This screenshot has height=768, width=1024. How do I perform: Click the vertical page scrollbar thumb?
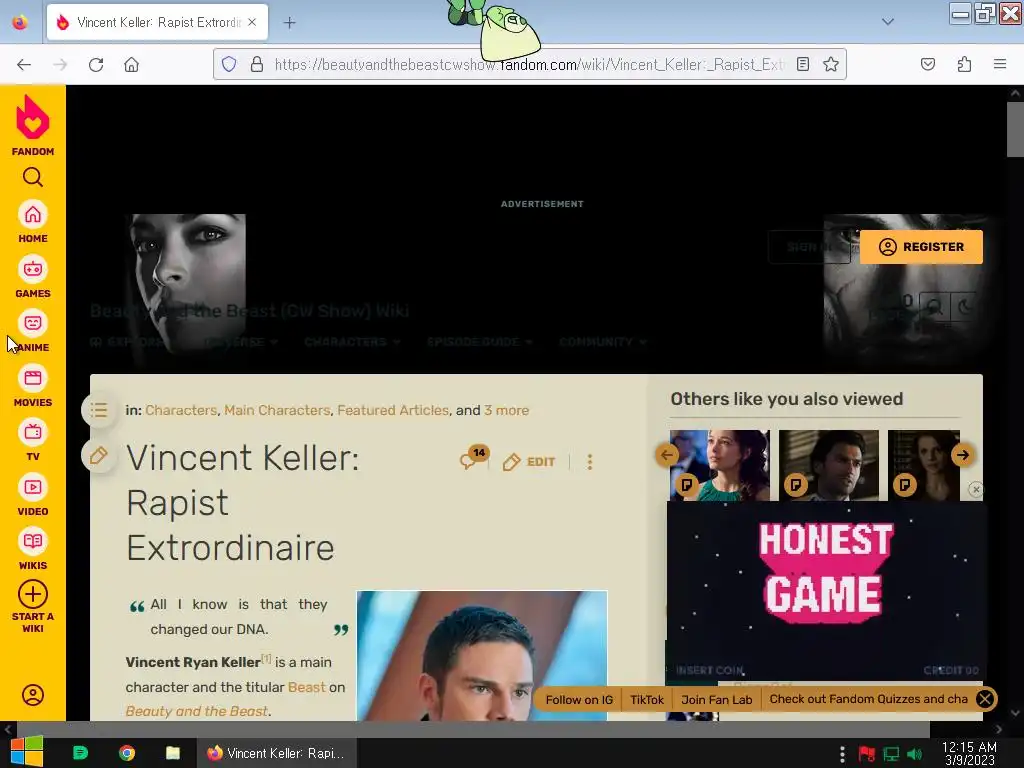click(x=1015, y=129)
